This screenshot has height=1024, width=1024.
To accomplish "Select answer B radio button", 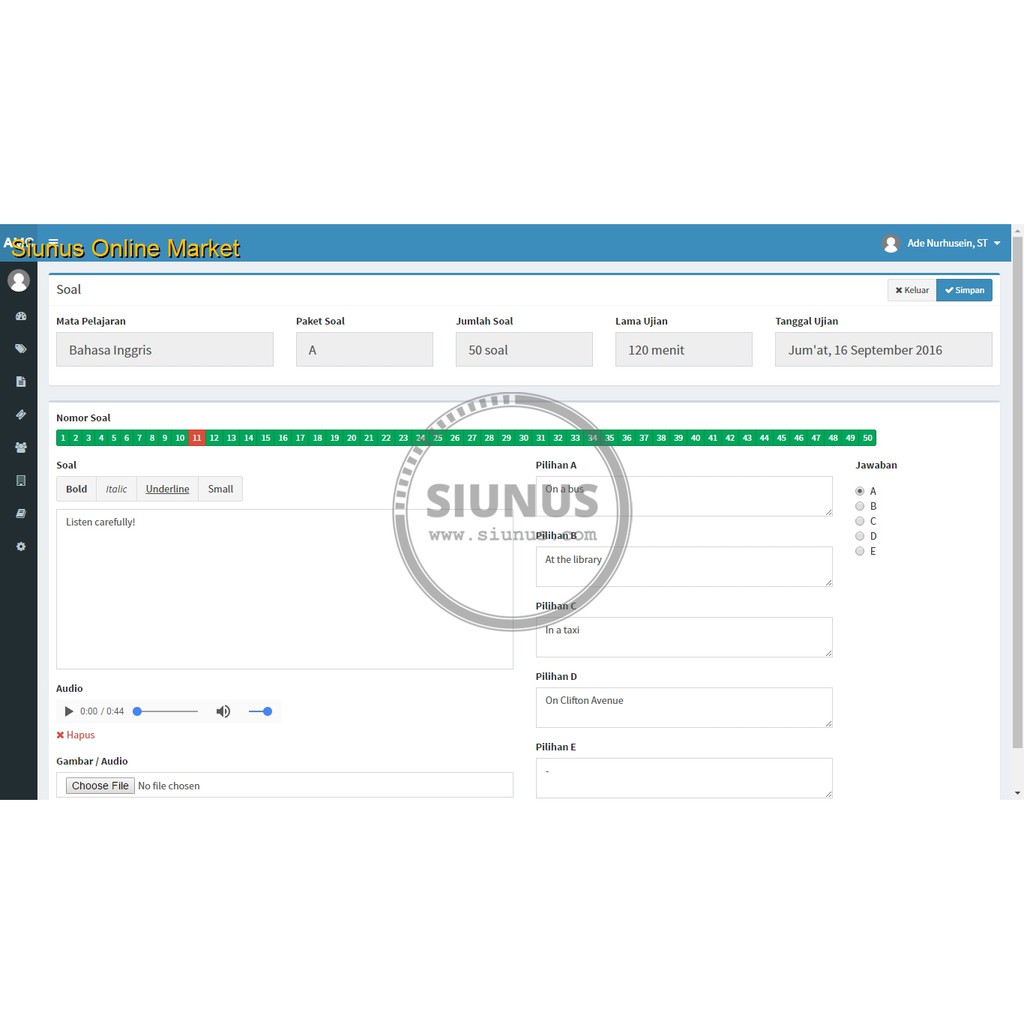I will (x=859, y=506).
